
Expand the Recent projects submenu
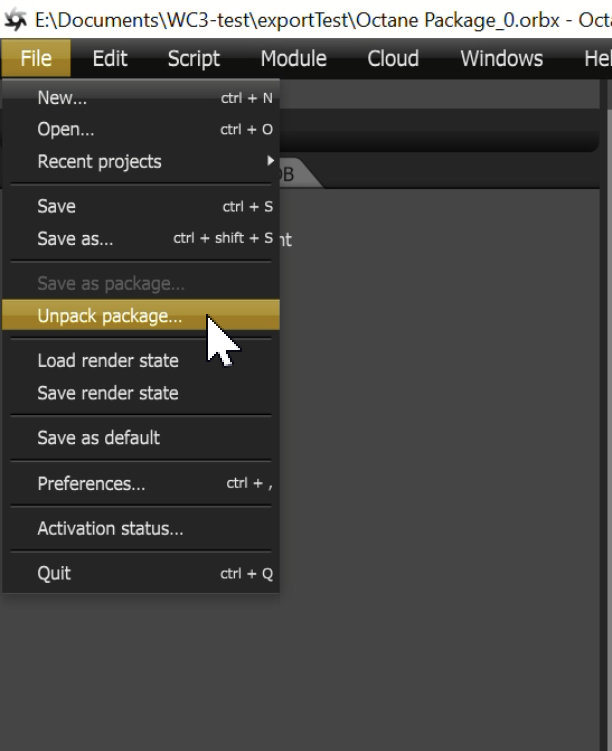point(99,161)
